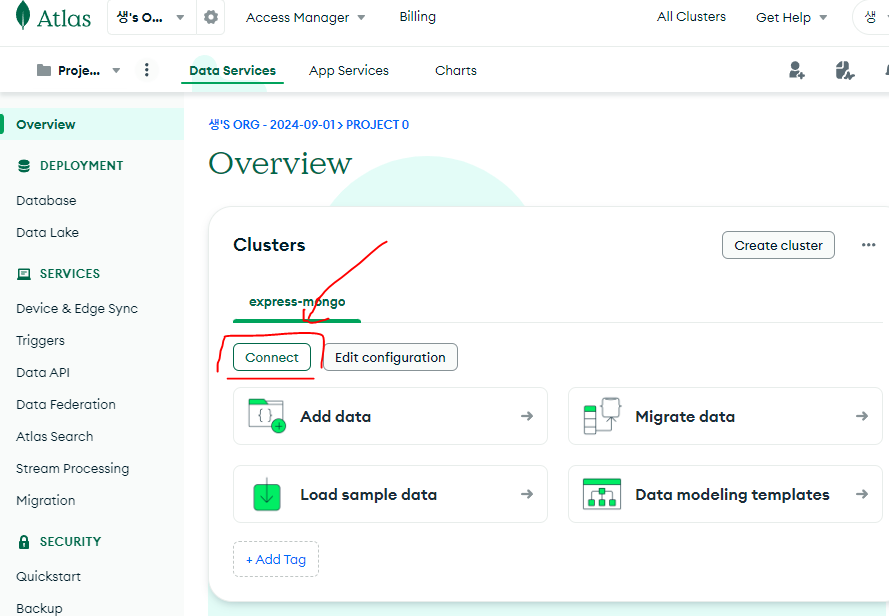Viewport: 889px width, 616px height.
Task: Open the Migrate data card
Action: click(725, 416)
